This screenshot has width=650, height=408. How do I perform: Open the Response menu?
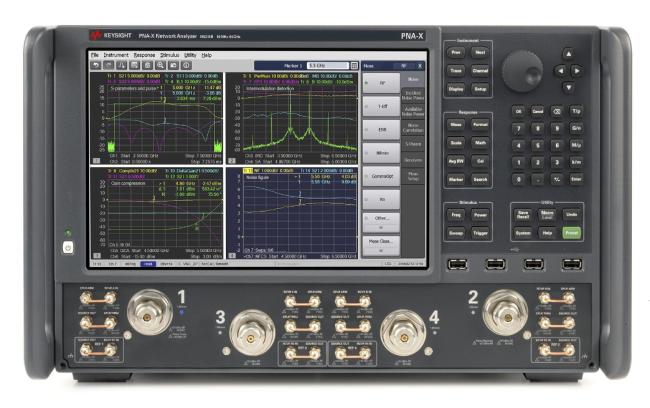[144, 54]
